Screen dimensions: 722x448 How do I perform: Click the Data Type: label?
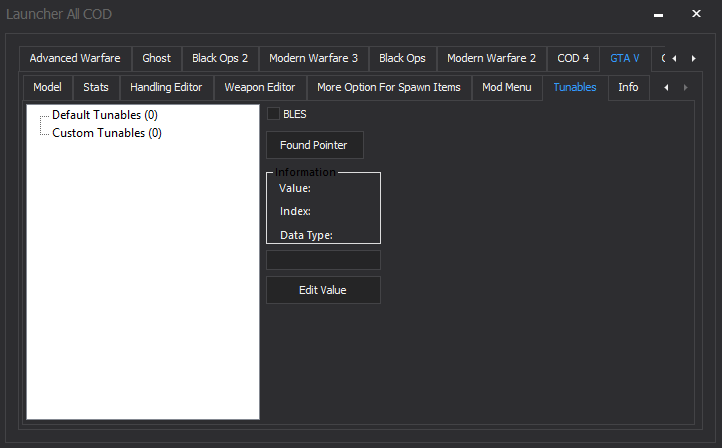(x=306, y=235)
